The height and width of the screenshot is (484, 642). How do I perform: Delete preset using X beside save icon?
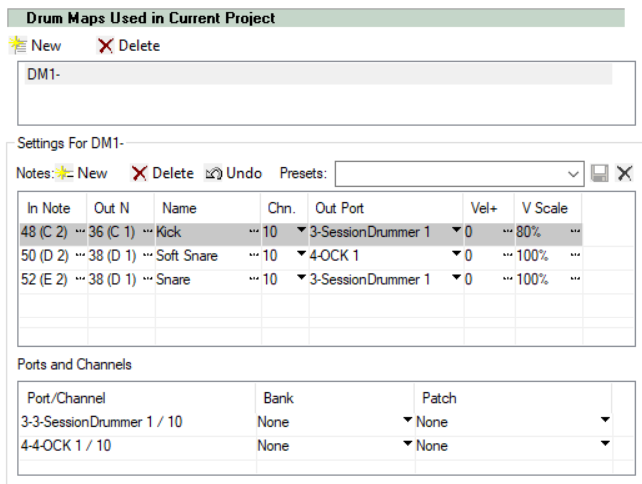pyautogui.click(x=624, y=173)
